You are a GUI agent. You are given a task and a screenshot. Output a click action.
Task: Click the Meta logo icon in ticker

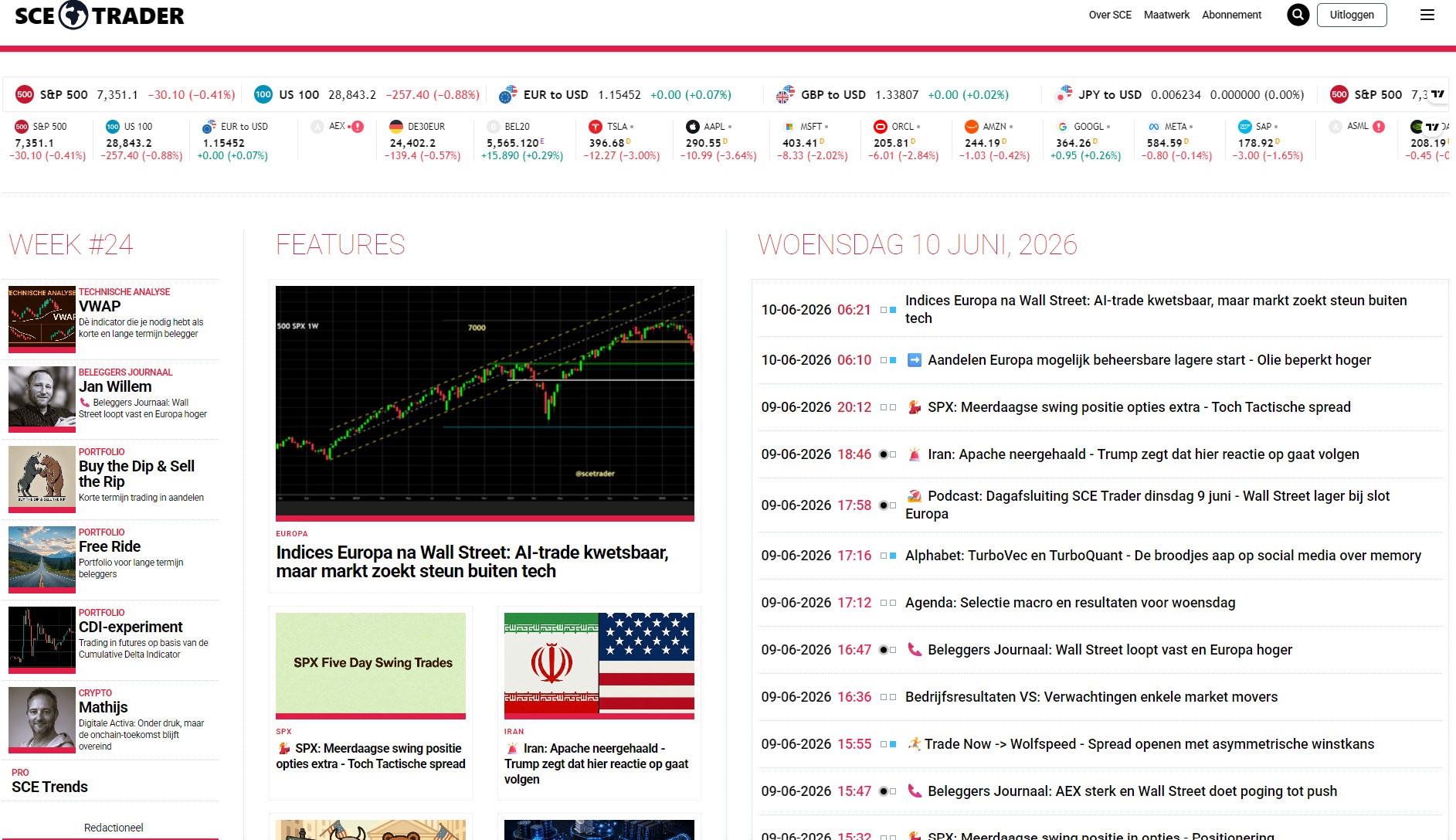pos(1153,127)
